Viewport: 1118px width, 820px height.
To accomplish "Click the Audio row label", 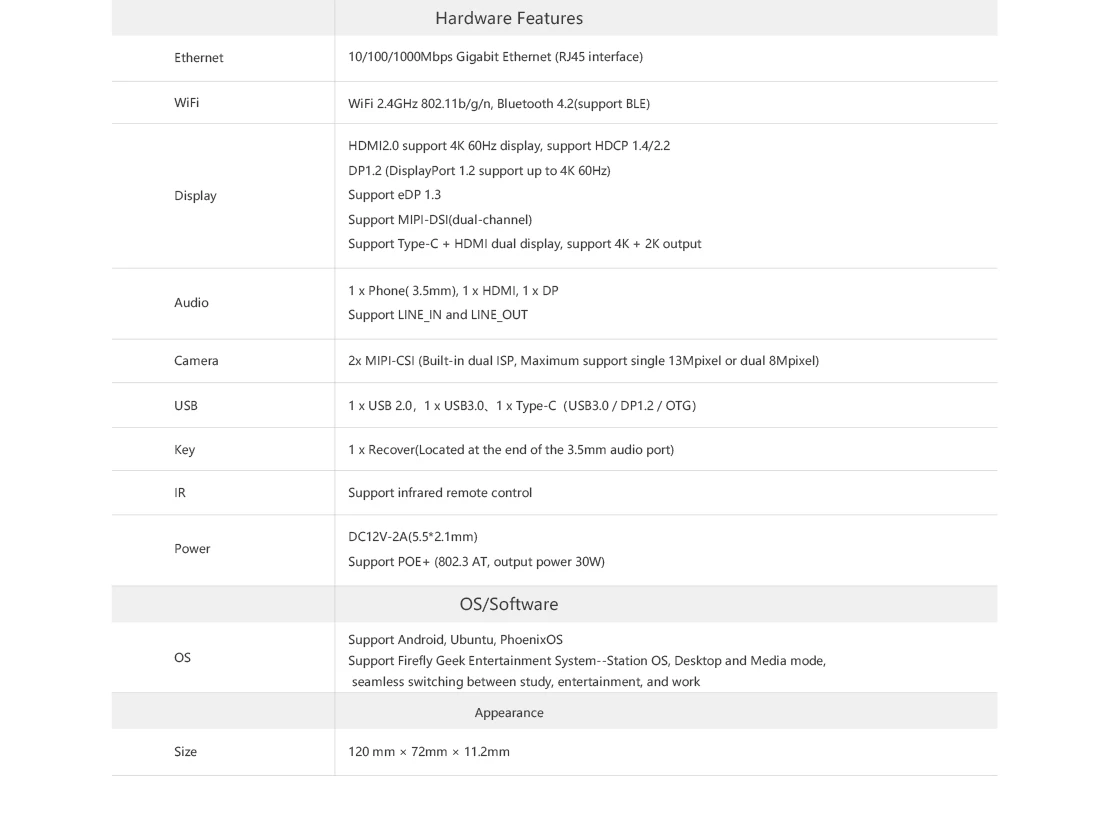I will click(x=191, y=303).
